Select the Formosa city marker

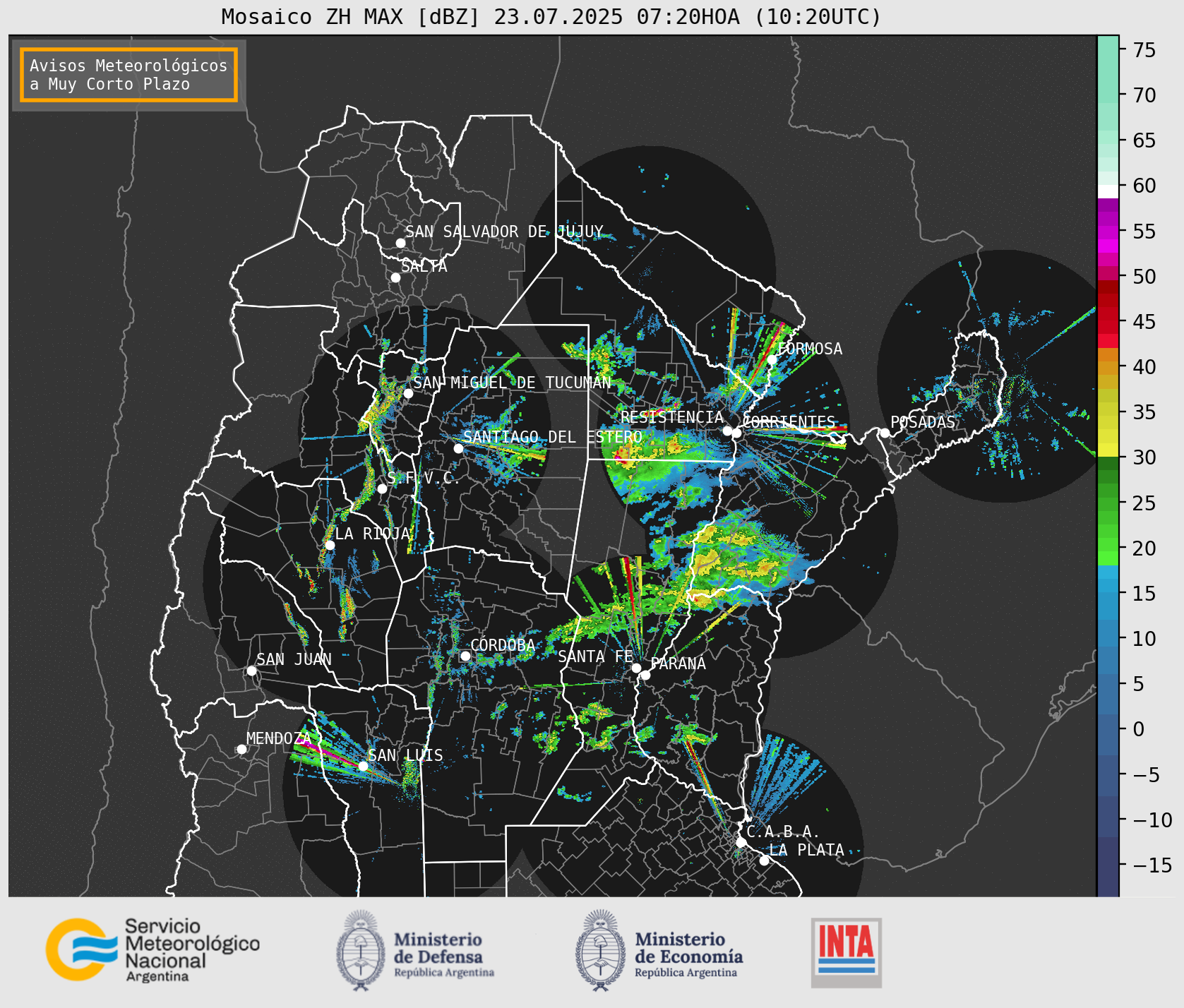(x=772, y=359)
